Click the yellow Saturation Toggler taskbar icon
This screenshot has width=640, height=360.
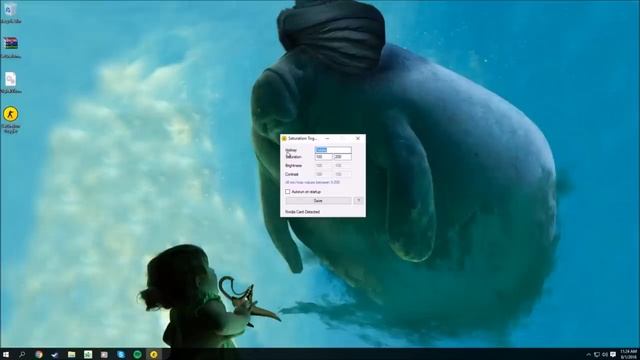coord(154,354)
